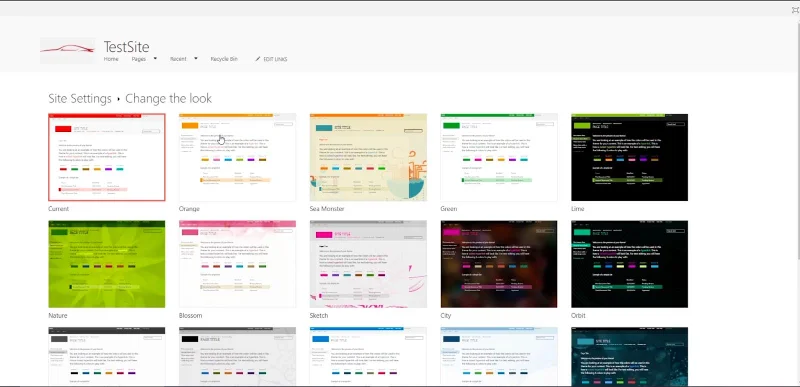Click the 'Change the look' heading text

[x=168, y=98]
